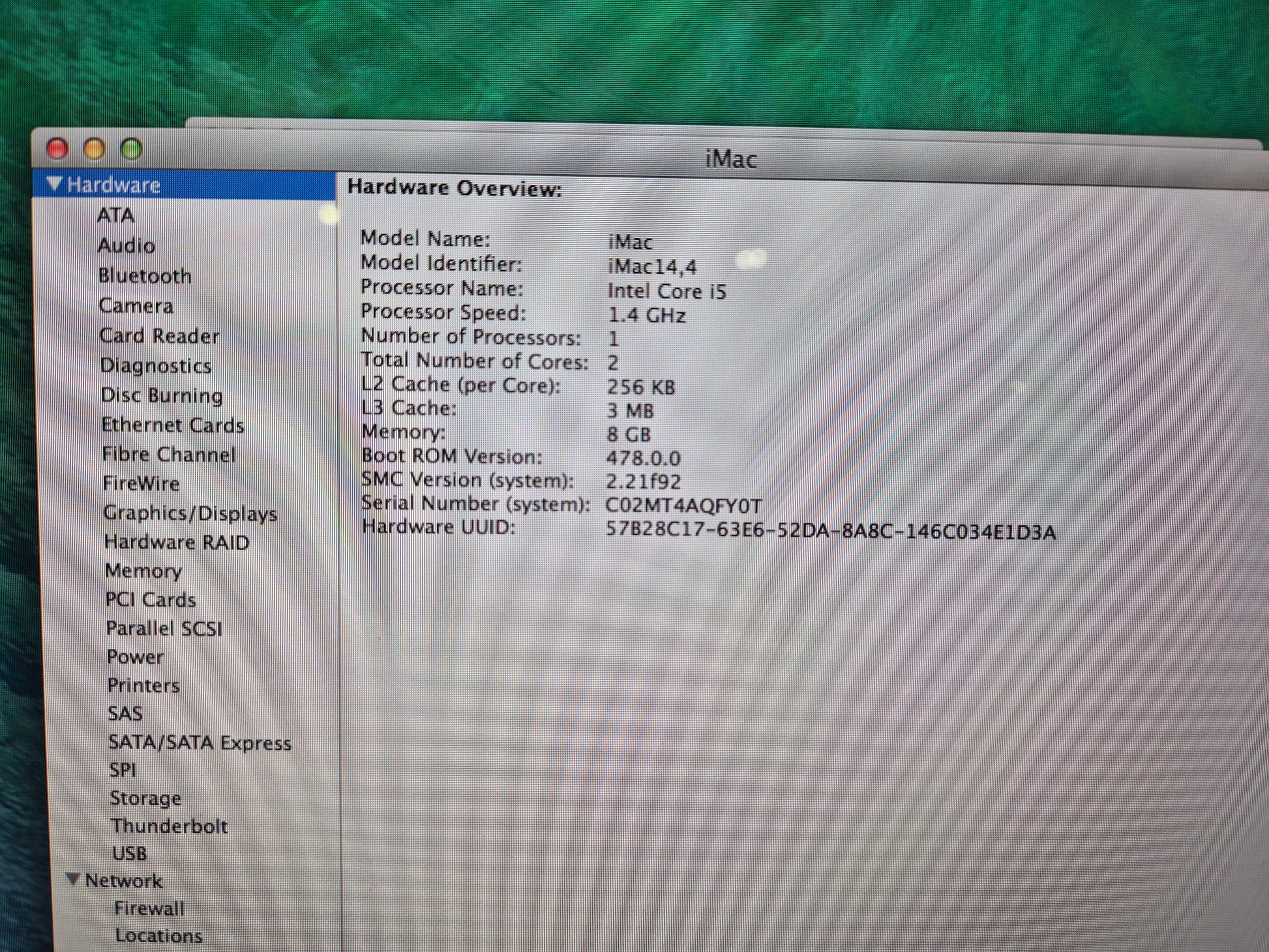
Task: Open Graphics/Displays section
Action: click(190, 514)
